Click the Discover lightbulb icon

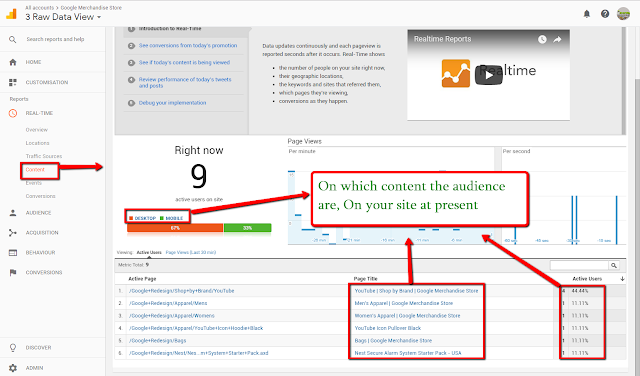[x=13, y=347]
